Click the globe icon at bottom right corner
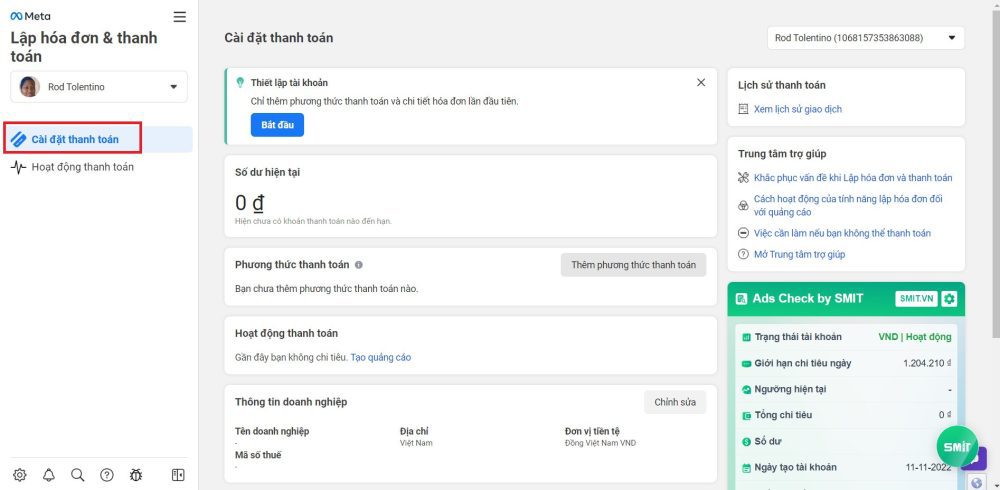Image resolution: width=1000 pixels, height=490 pixels. click(978, 482)
